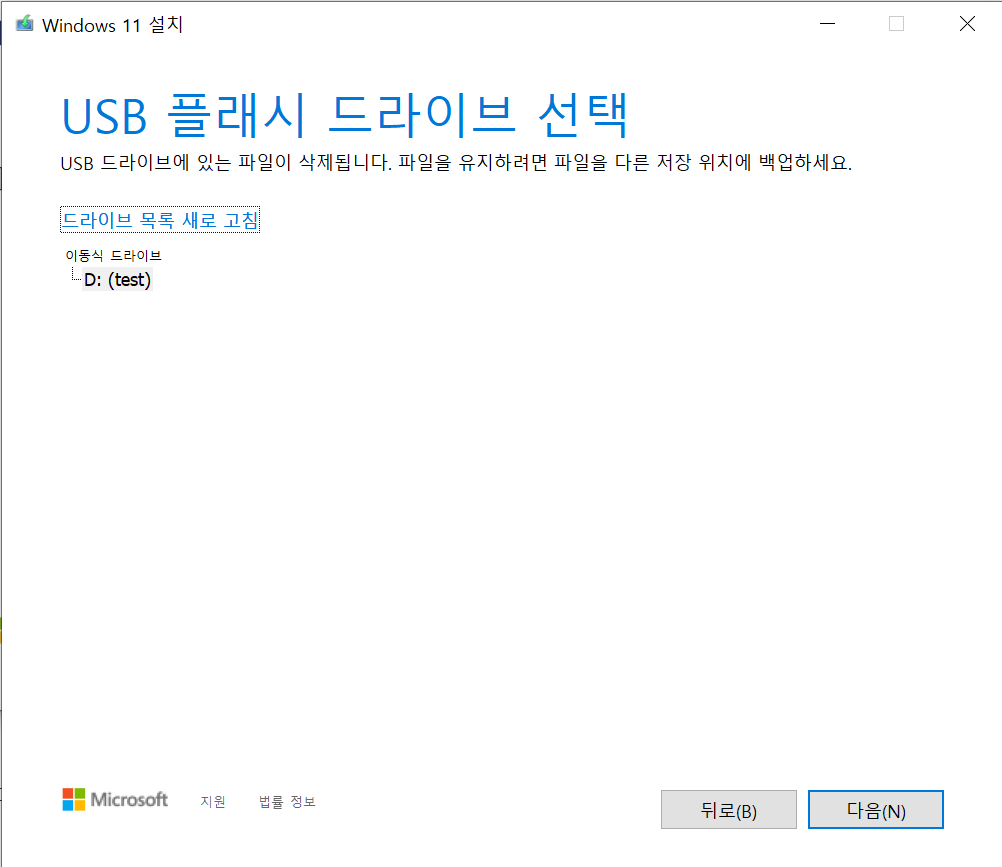Minimize the Windows 11 설치 window
The width and height of the screenshot is (1002, 867).
(828, 24)
